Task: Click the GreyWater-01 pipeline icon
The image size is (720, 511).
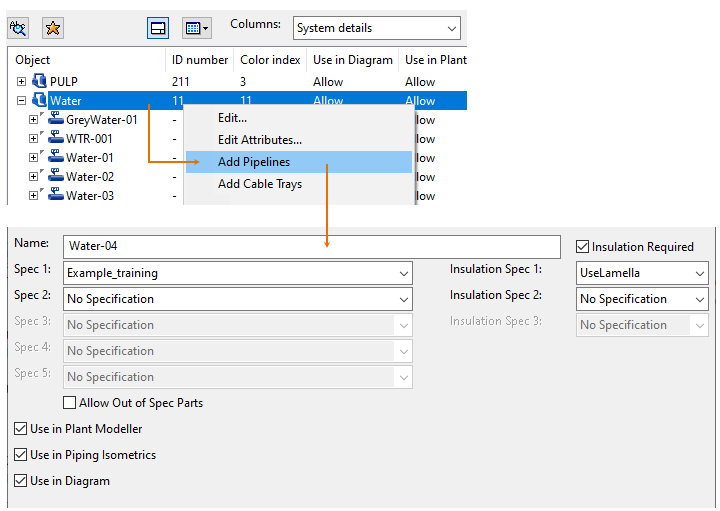Action: pos(56,120)
